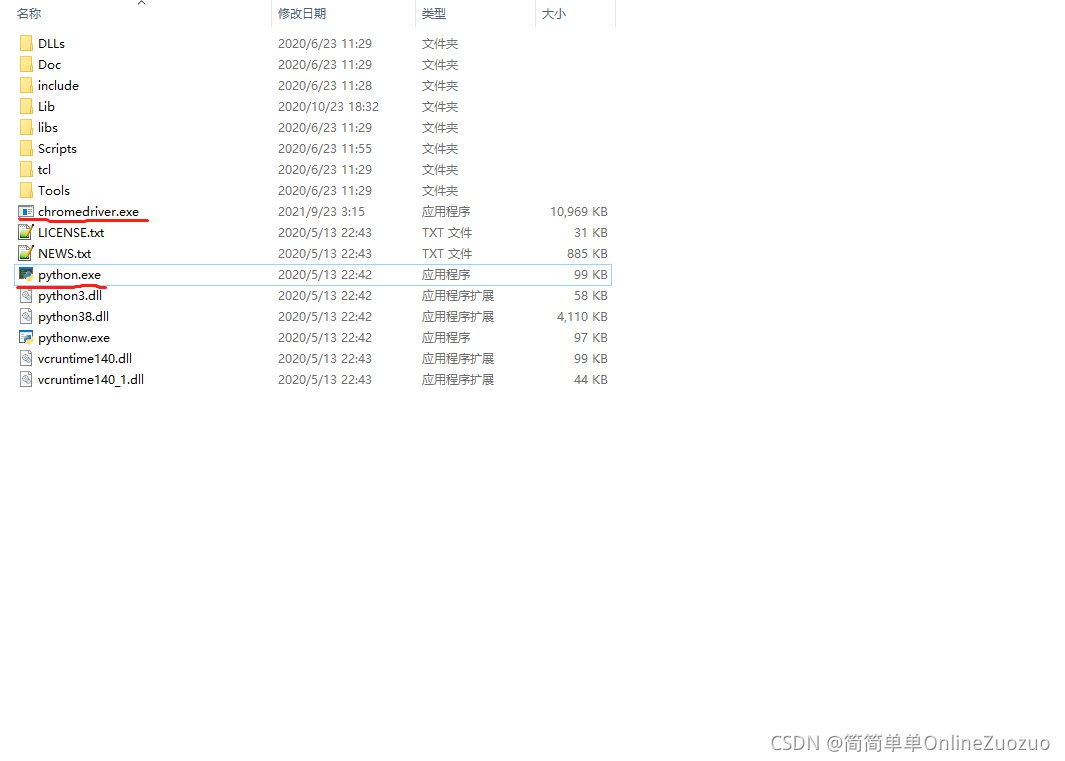Click the python3.dll file icon
This screenshot has height=761, width=1065.
pos(26,296)
